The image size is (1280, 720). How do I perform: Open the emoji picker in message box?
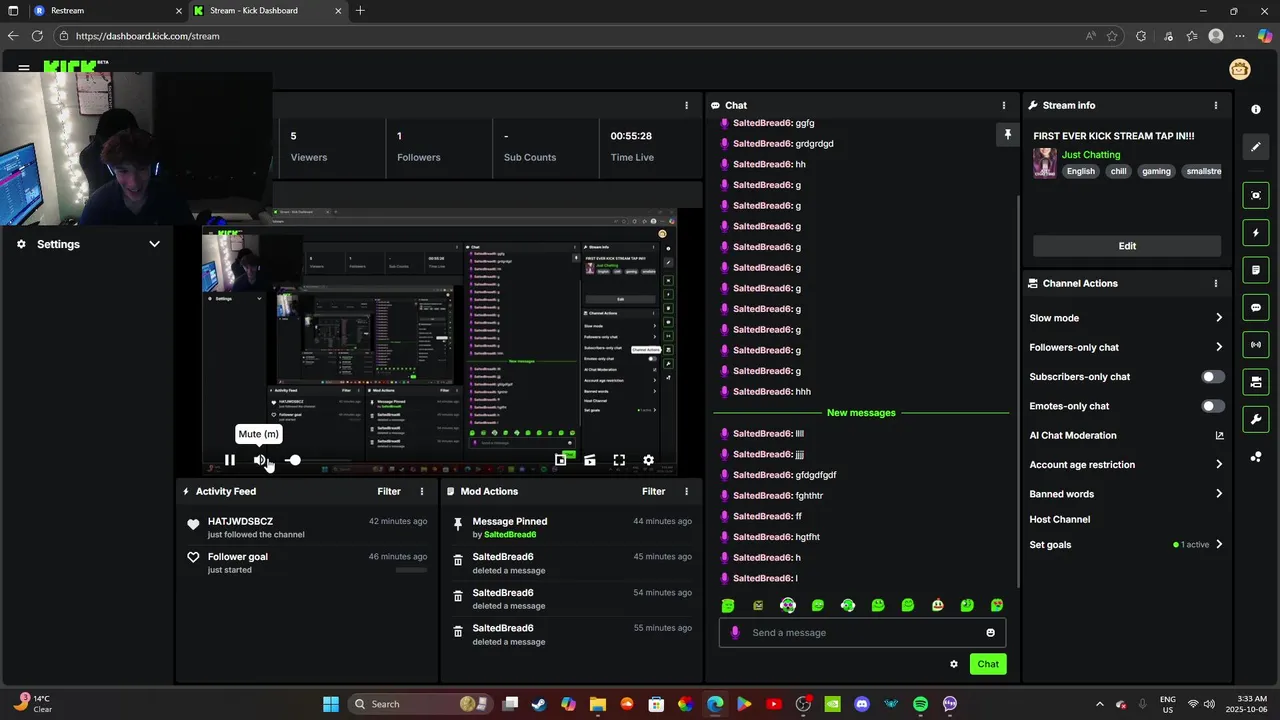pyautogui.click(x=991, y=632)
